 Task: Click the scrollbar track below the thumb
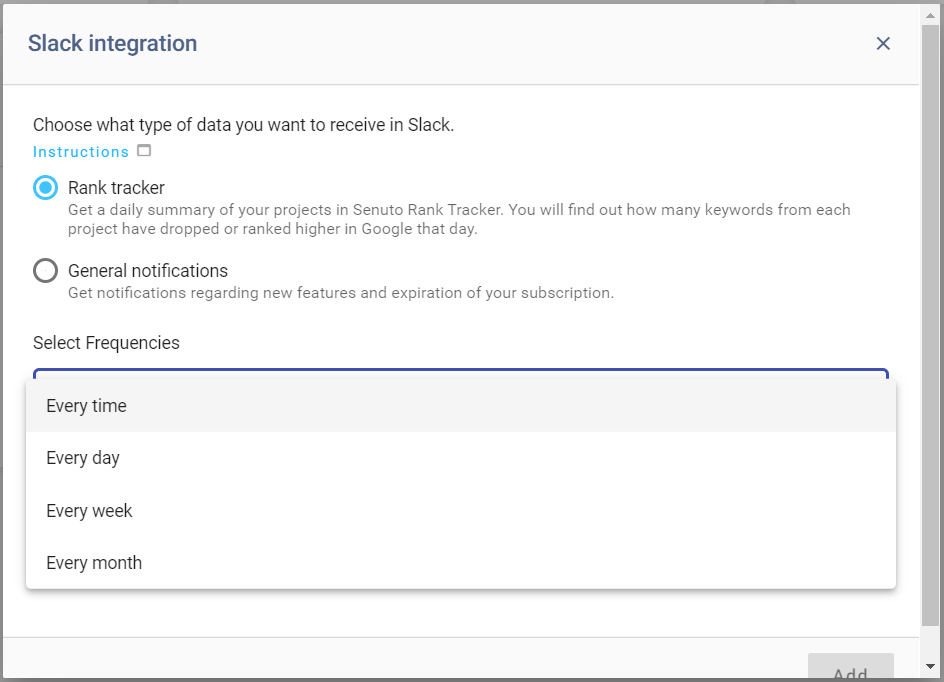pos(930,642)
